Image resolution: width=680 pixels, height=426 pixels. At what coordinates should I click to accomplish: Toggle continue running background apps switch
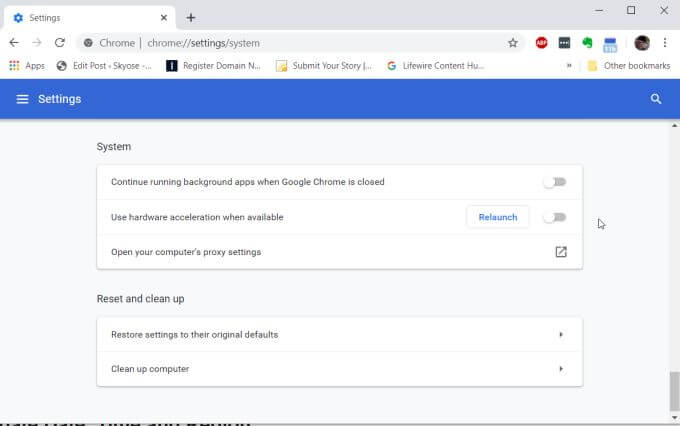(554, 182)
